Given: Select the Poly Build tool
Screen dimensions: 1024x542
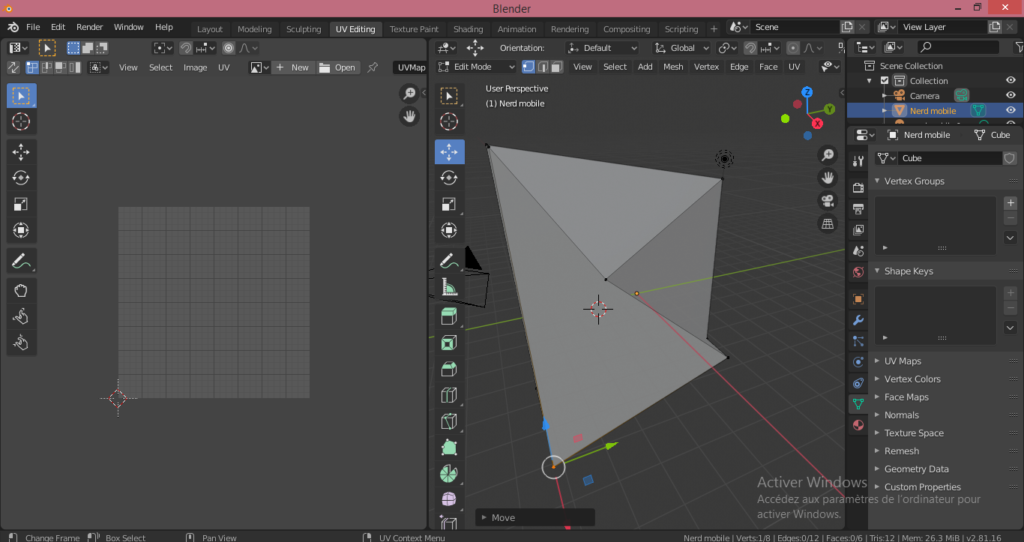Looking at the screenshot, I should point(449,447).
